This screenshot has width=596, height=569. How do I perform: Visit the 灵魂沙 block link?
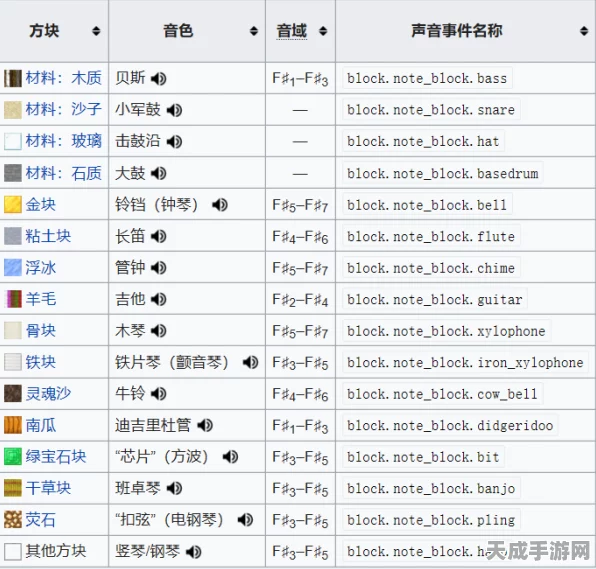(48, 394)
